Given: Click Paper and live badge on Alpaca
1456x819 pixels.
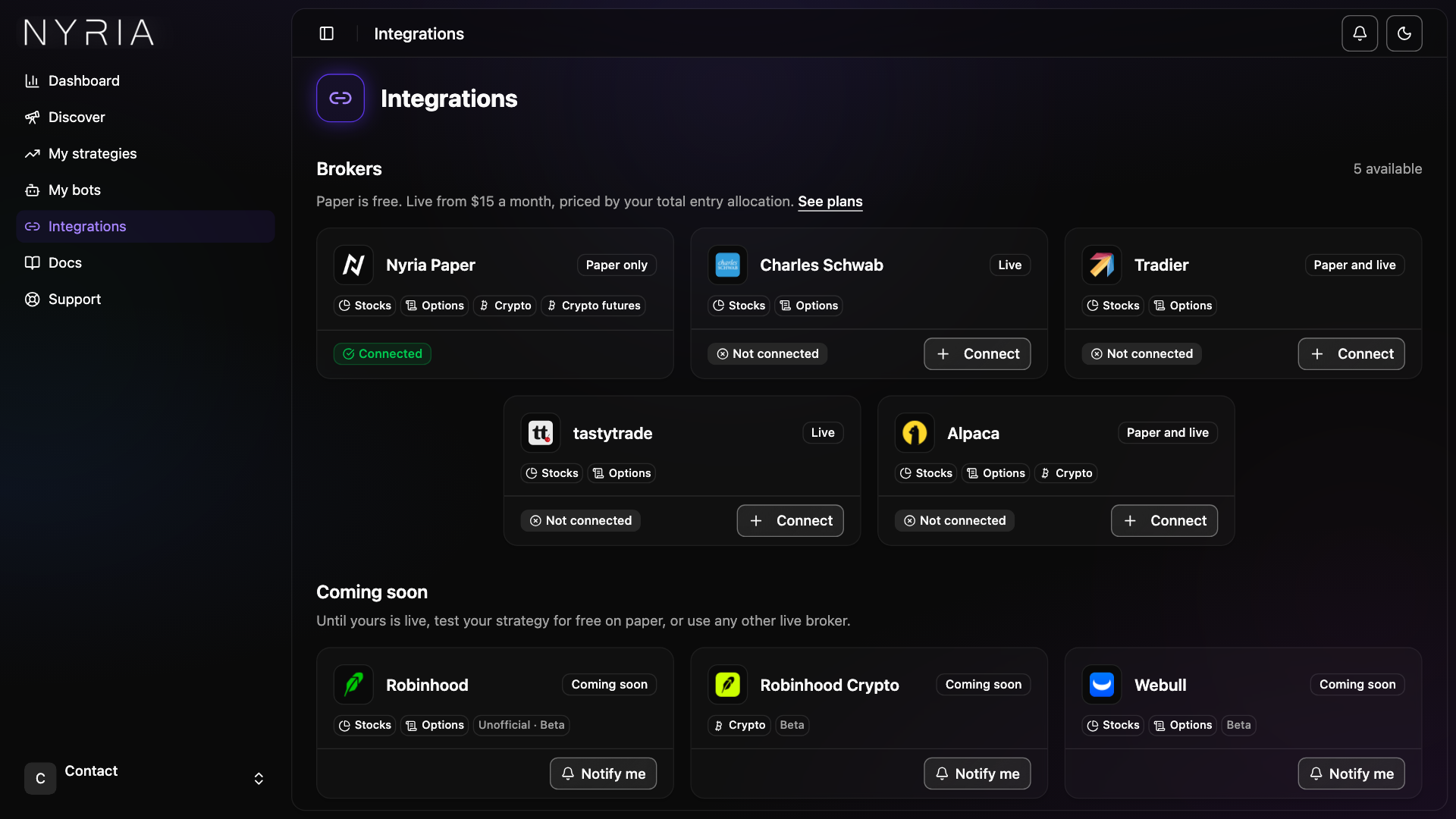Looking at the screenshot, I should tap(1167, 432).
